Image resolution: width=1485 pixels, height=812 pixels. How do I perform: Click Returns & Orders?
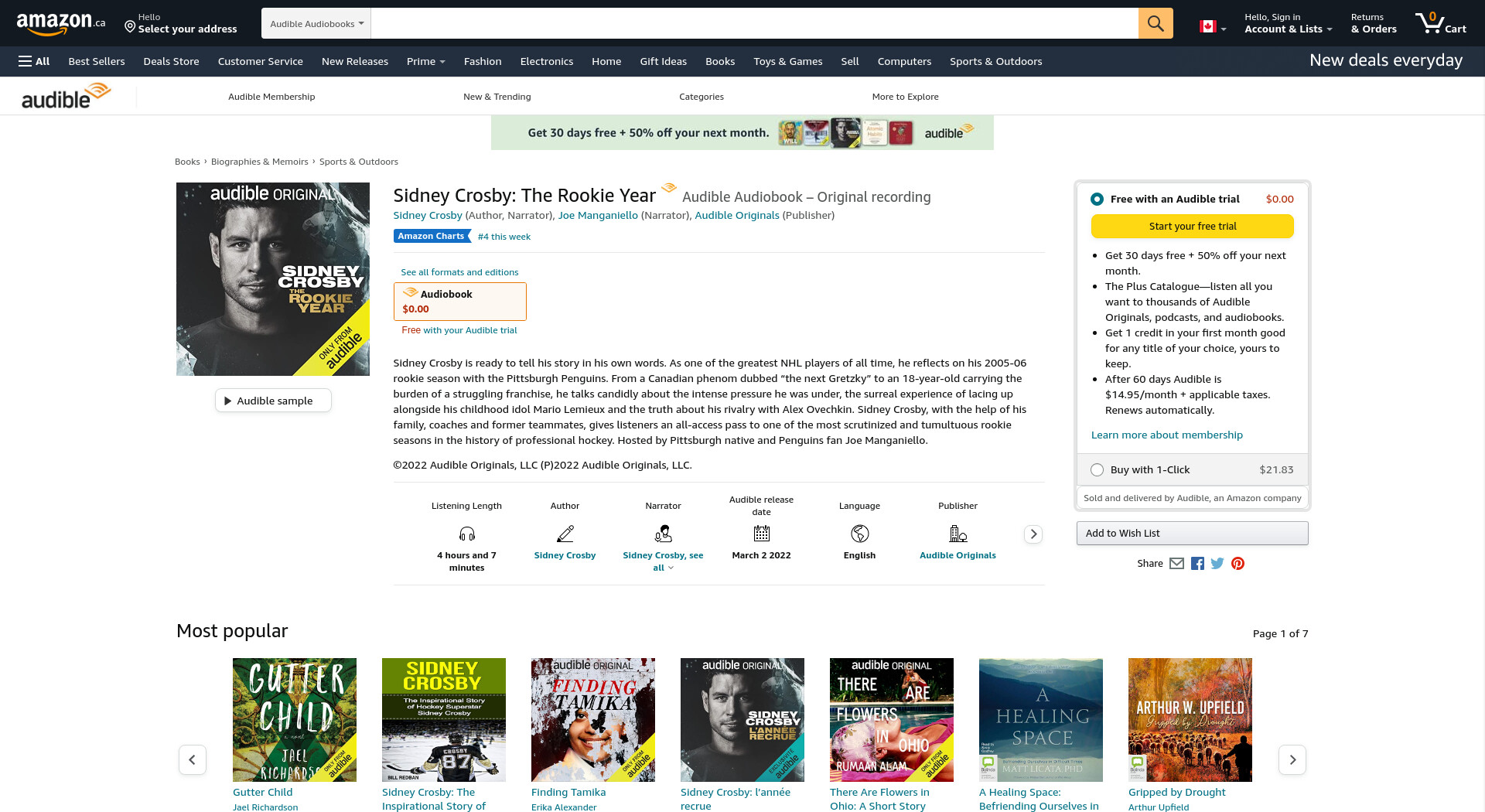point(1374,23)
